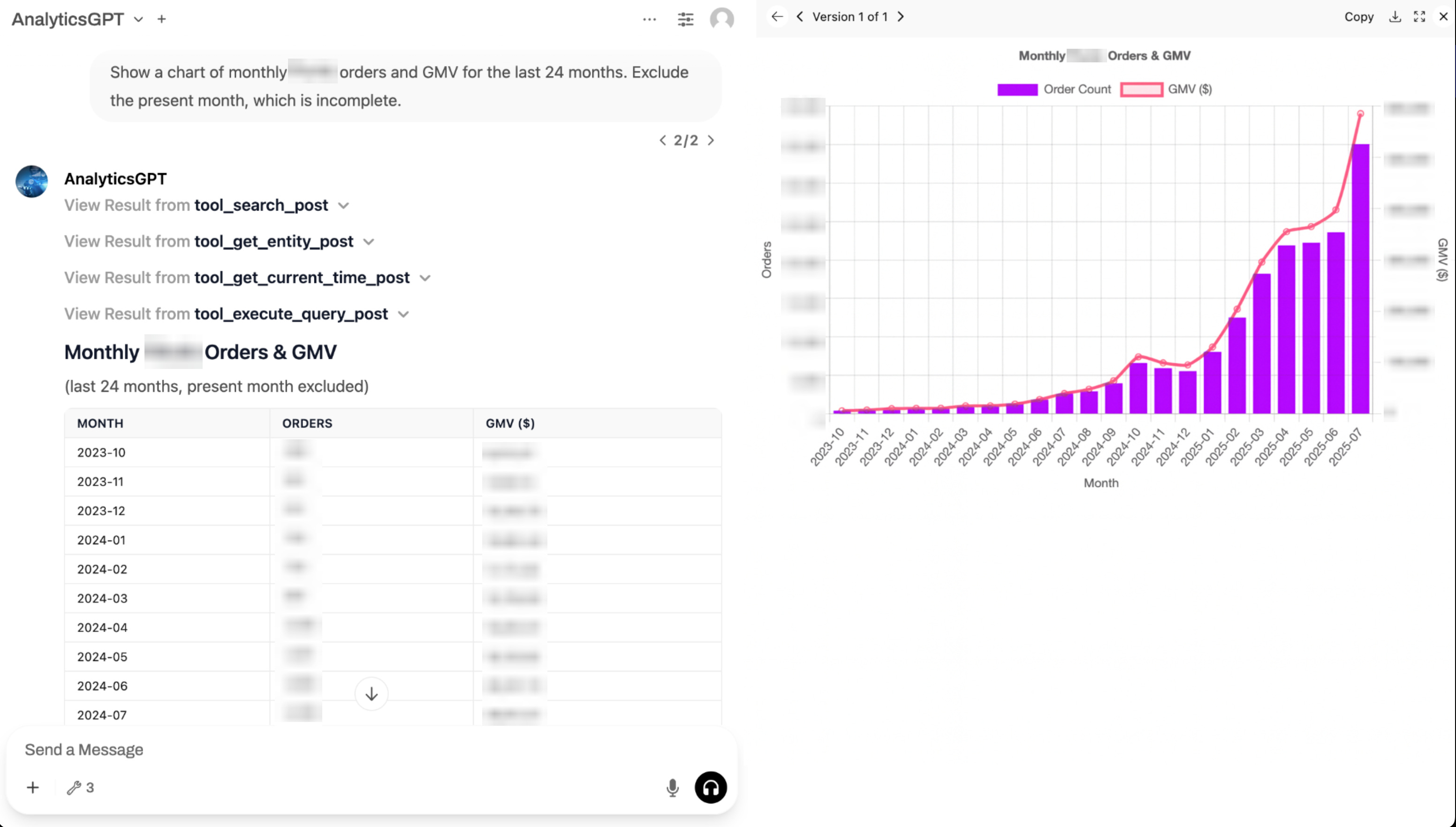This screenshot has height=827, width=1456.
Task: Click the user profile avatar
Action: 722,19
